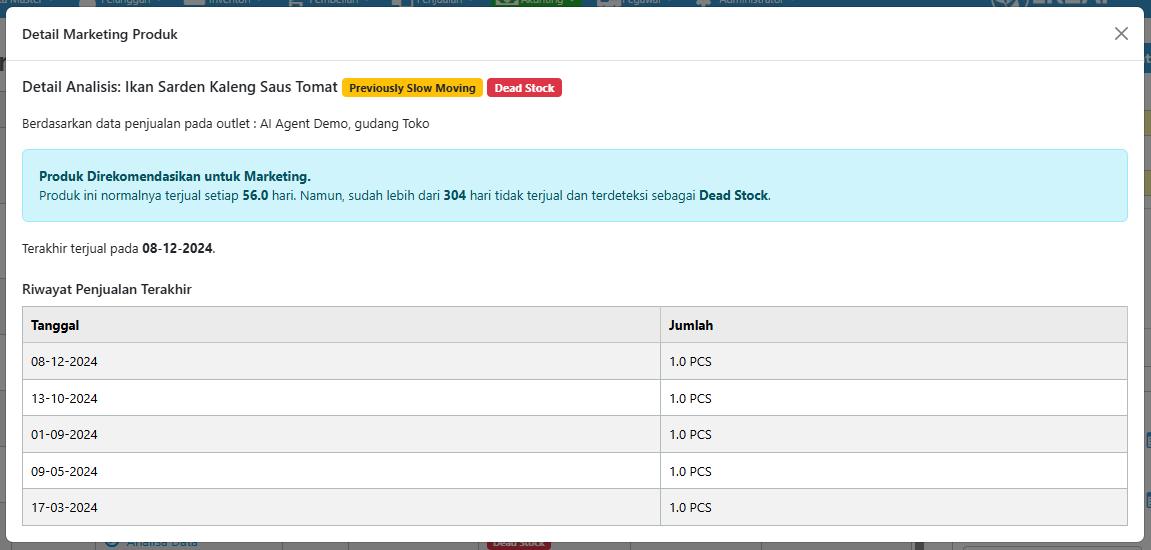Select the Tanggal column header
1151x550 pixels.
coord(55,325)
